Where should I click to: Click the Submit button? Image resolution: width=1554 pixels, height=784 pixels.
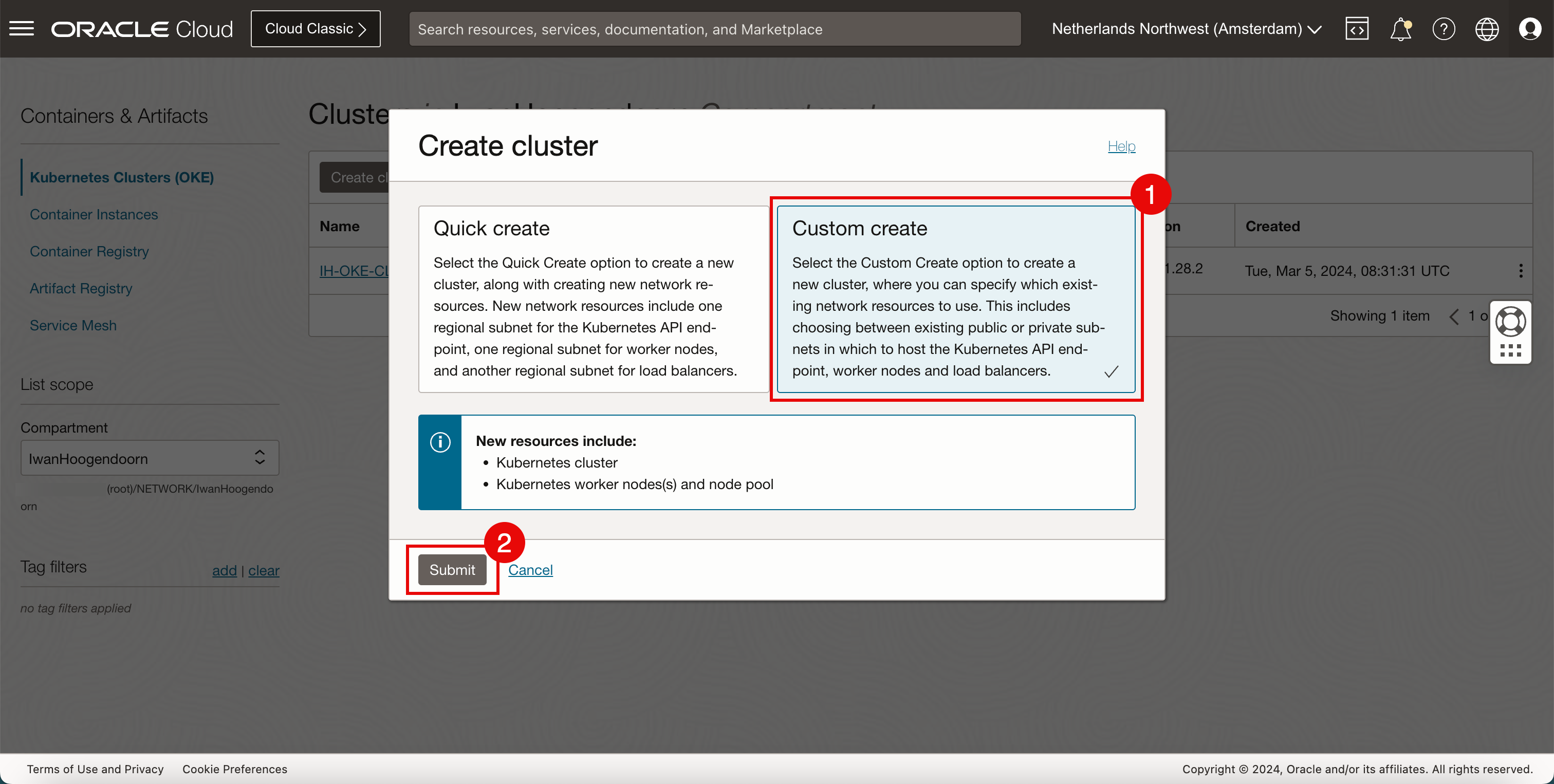[x=452, y=570]
